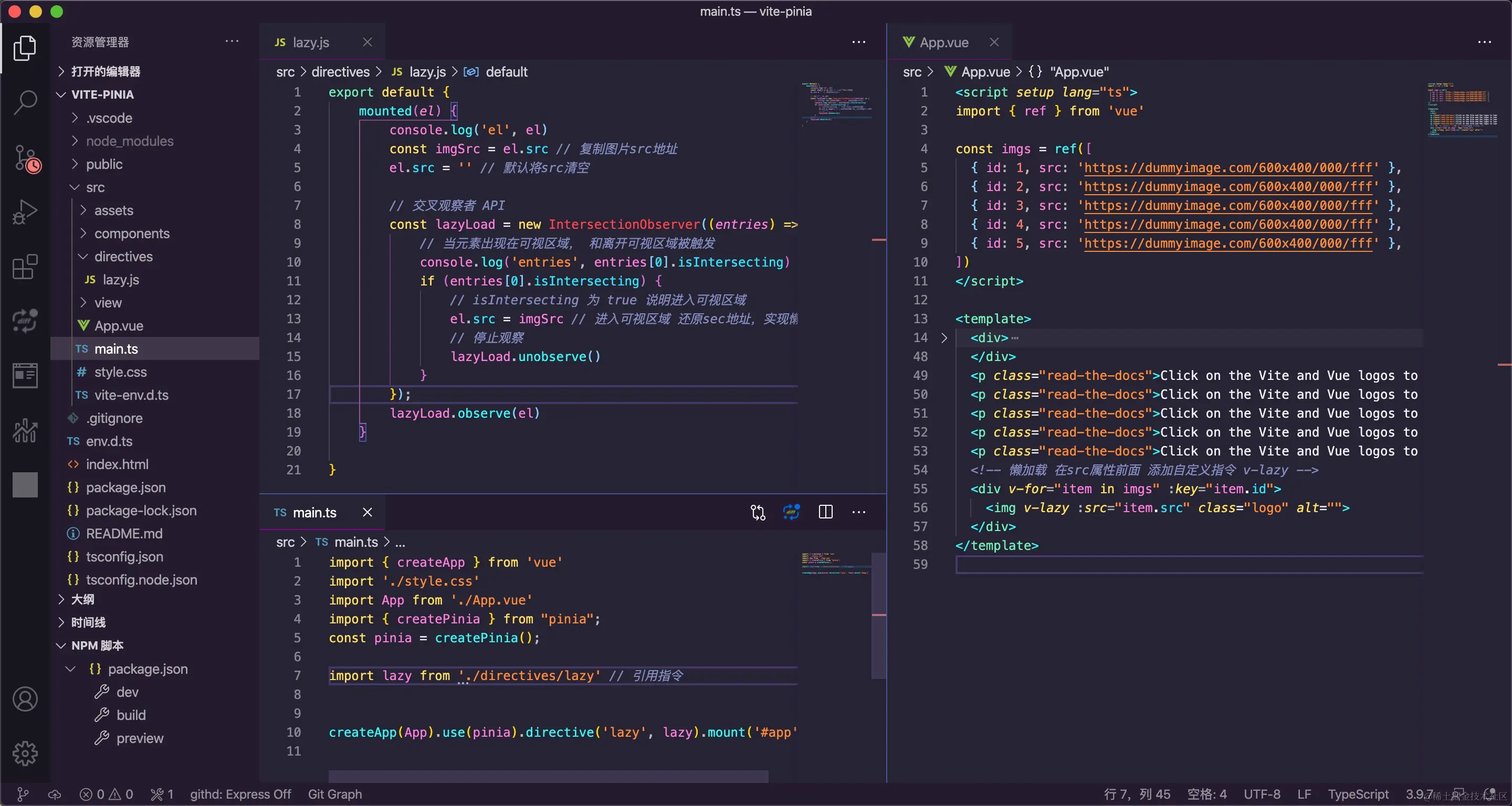The width and height of the screenshot is (1512, 806).
Task: Open Git Graph from status bar
Action: [x=334, y=794]
